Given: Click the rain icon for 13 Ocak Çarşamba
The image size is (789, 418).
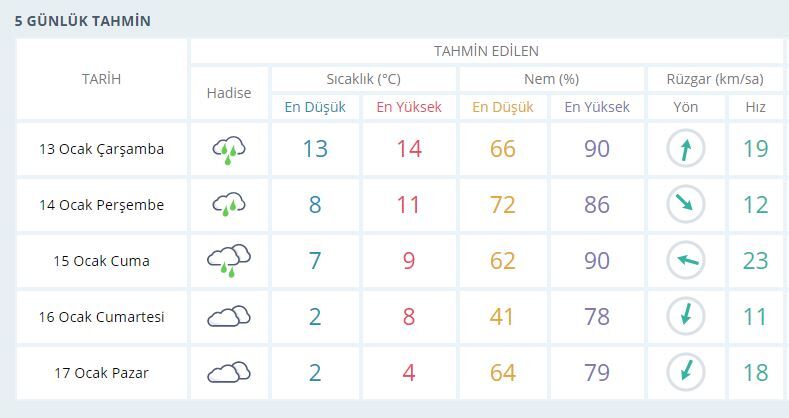Looking at the screenshot, I should click(x=229, y=150).
